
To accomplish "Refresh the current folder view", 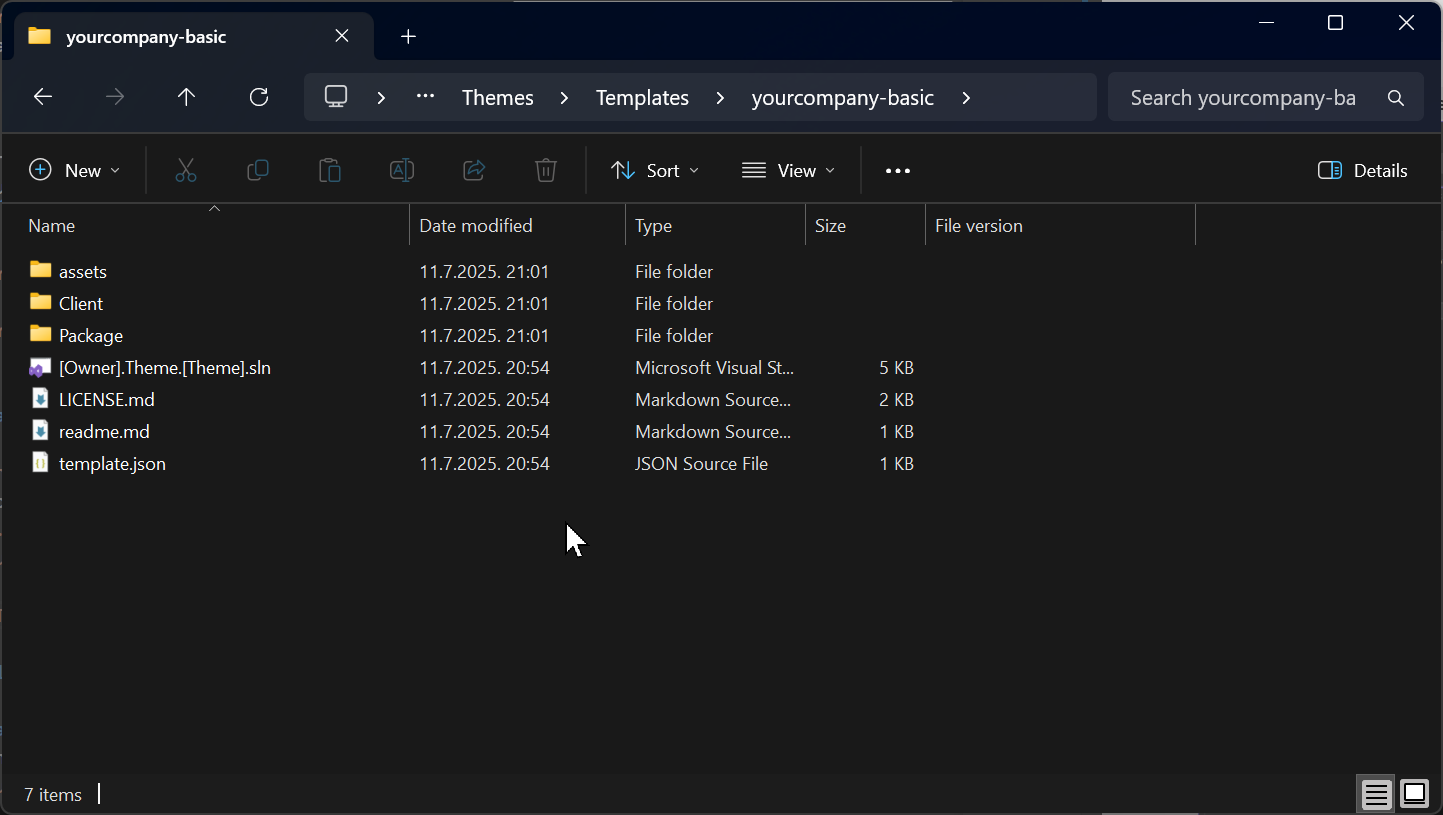I will coord(259,97).
